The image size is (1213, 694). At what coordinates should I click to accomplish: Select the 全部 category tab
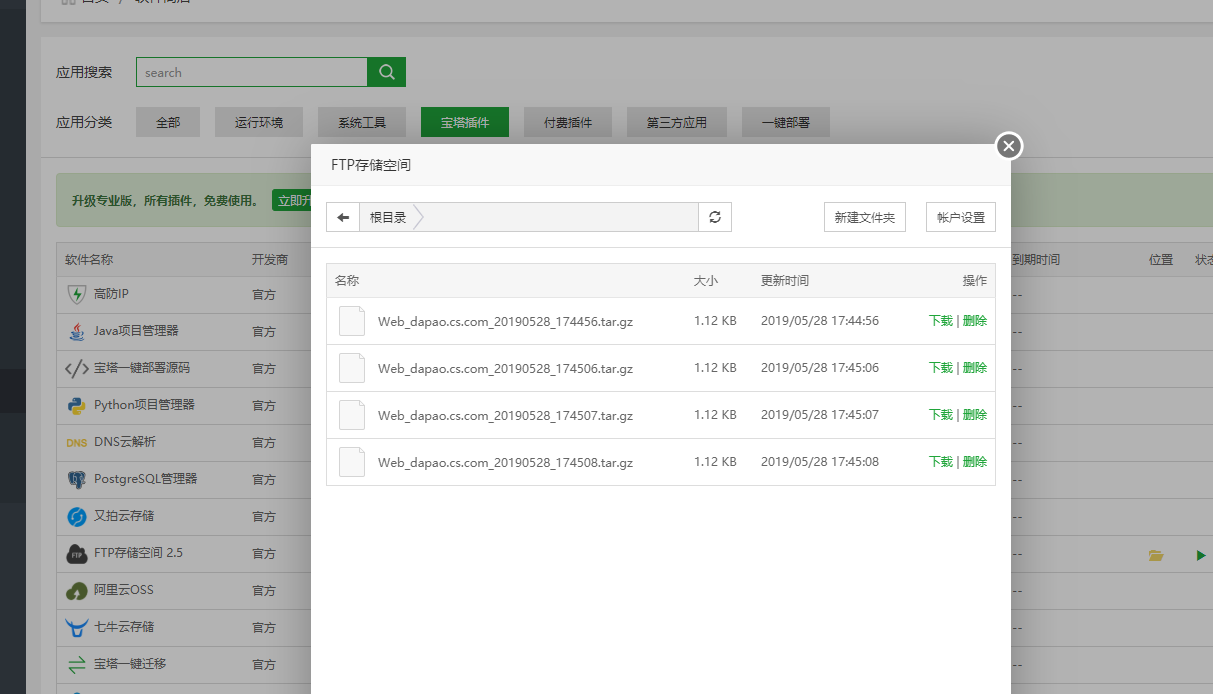pos(168,122)
